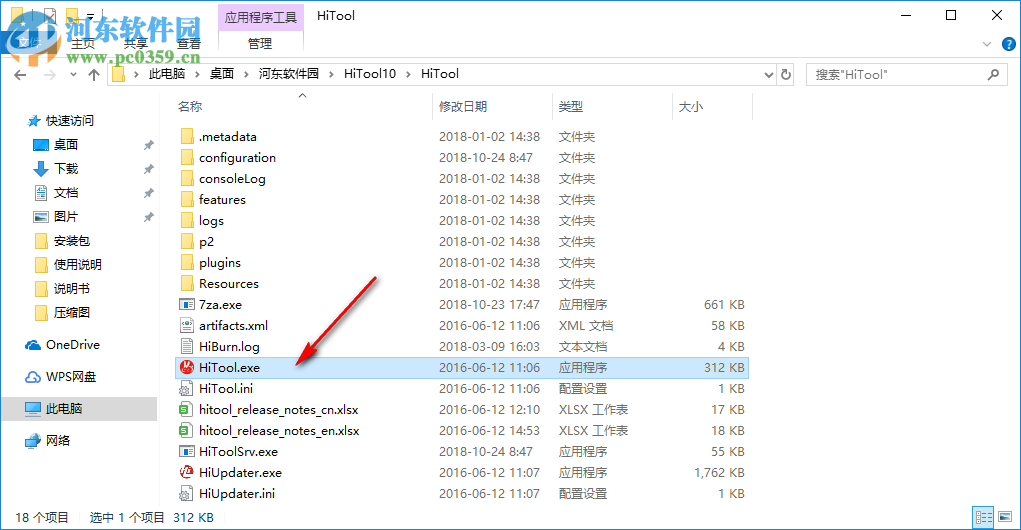This screenshot has height=530, width=1021.
Task: Expand the 桌面 breadcrumb chevron
Action: [246, 74]
